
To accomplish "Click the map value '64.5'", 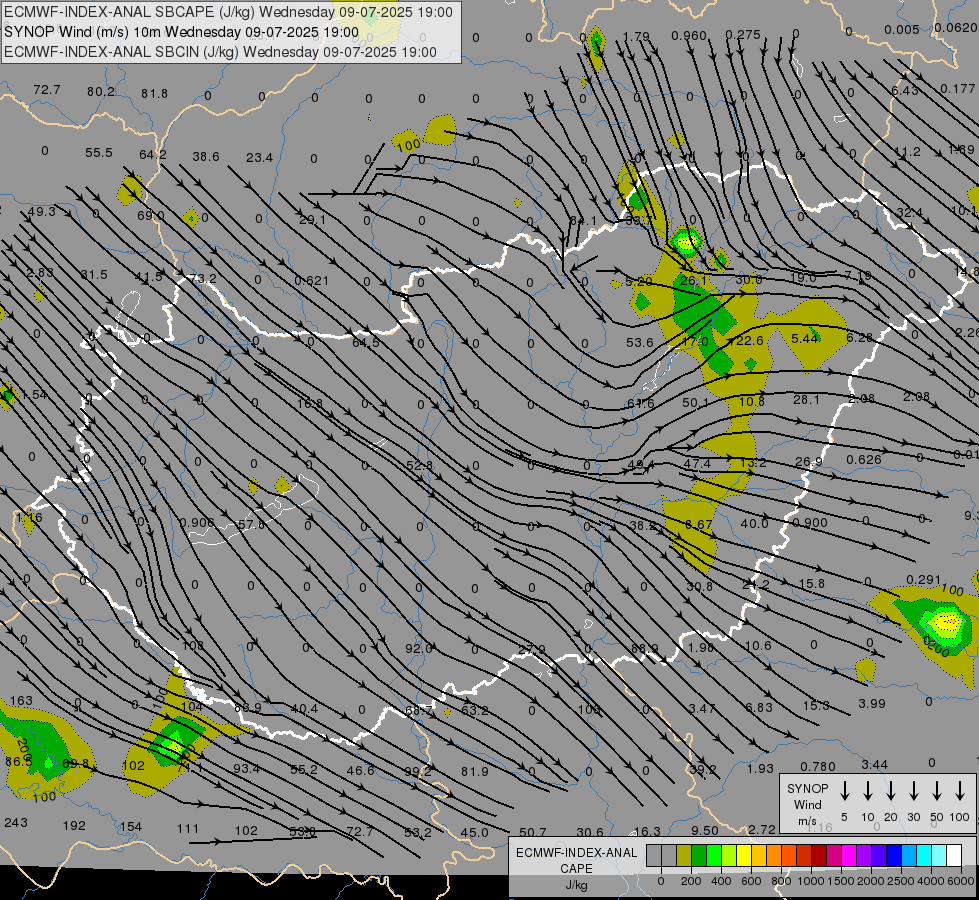I will click(x=366, y=342).
